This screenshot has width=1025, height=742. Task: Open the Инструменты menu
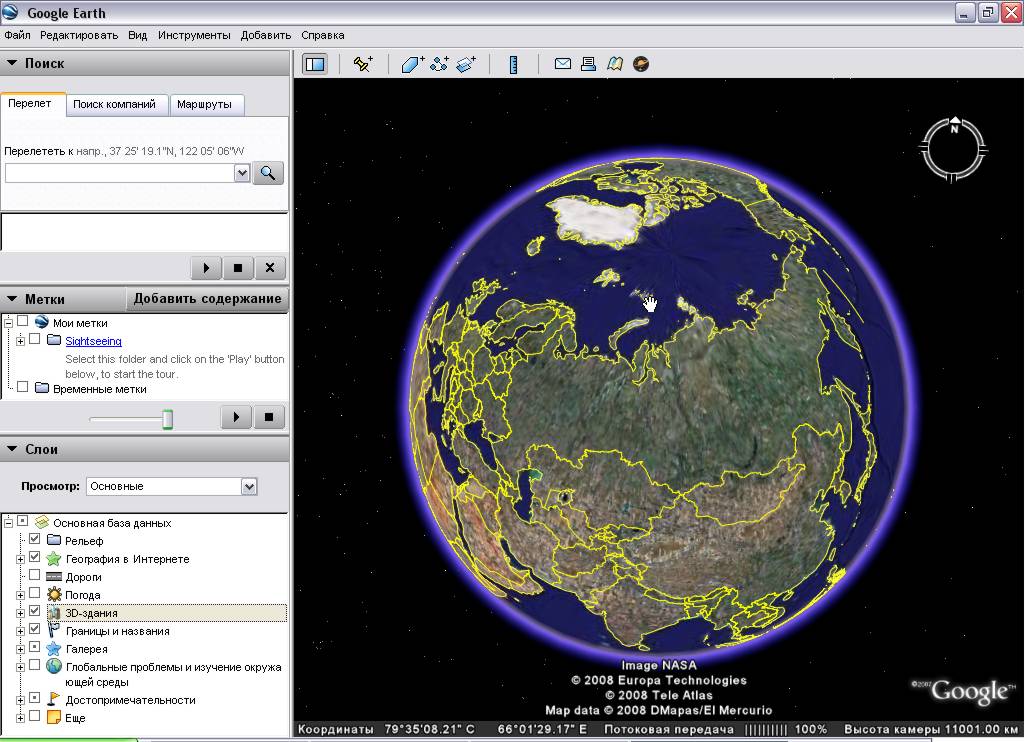point(194,35)
